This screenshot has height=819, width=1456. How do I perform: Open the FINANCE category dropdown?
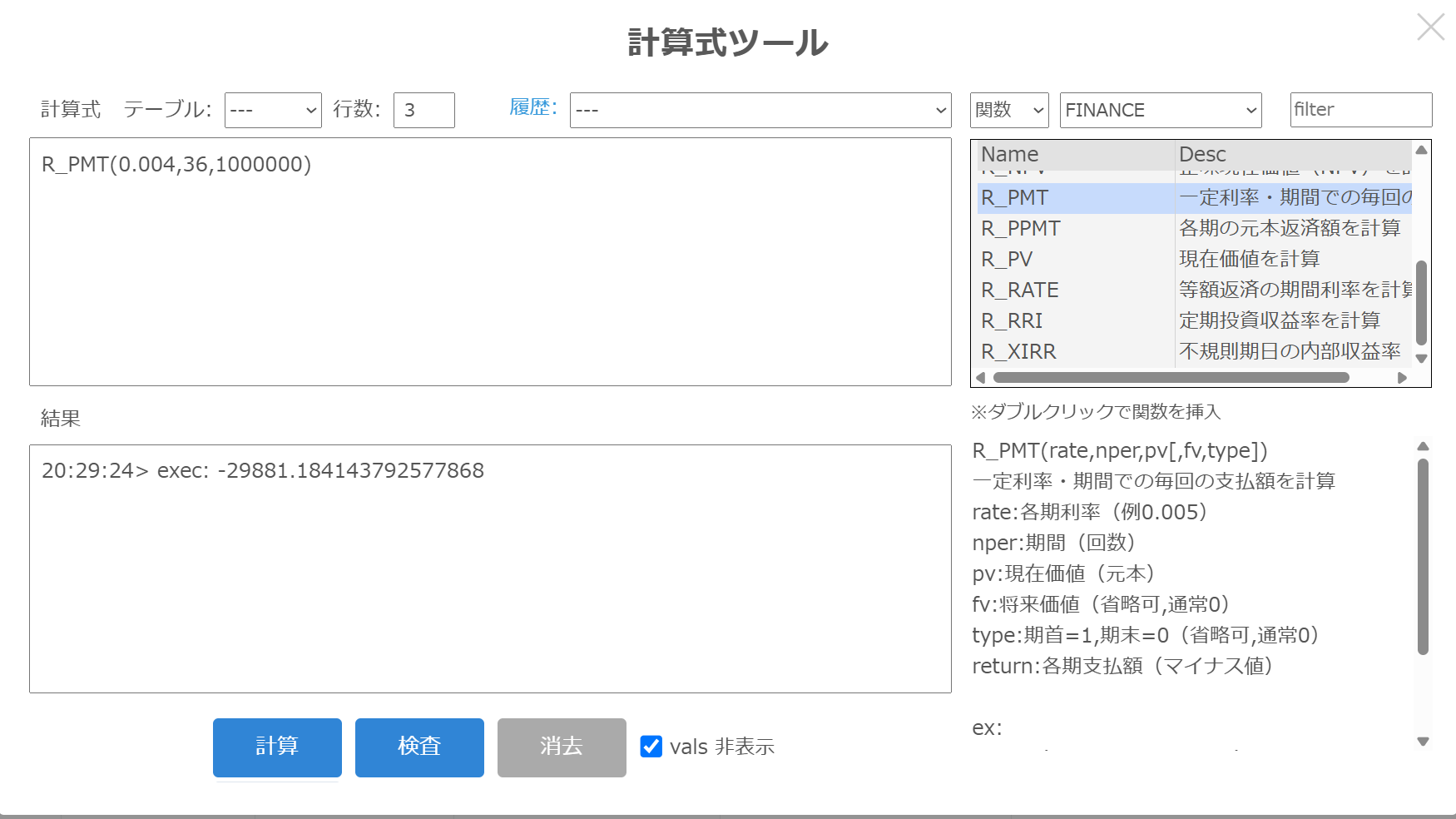tap(1161, 110)
